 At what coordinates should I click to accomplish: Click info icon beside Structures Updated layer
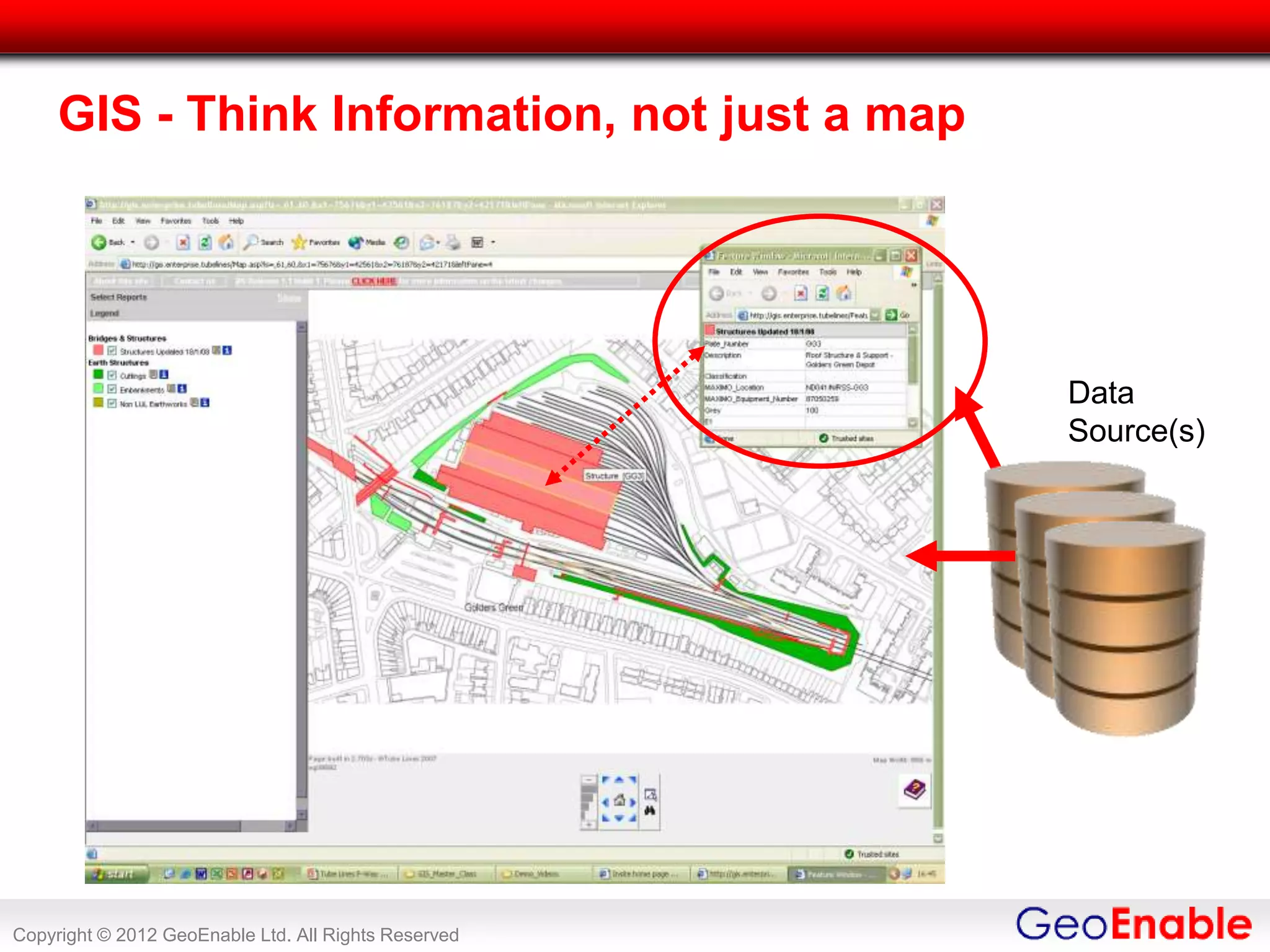point(227,351)
